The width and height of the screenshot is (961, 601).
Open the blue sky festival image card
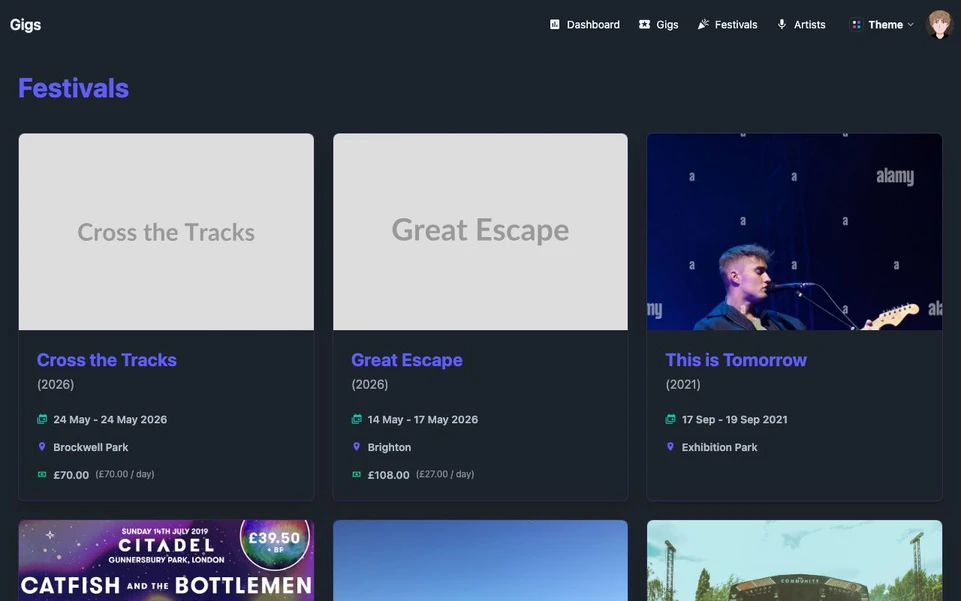pyautogui.click(x=480, y=561)
